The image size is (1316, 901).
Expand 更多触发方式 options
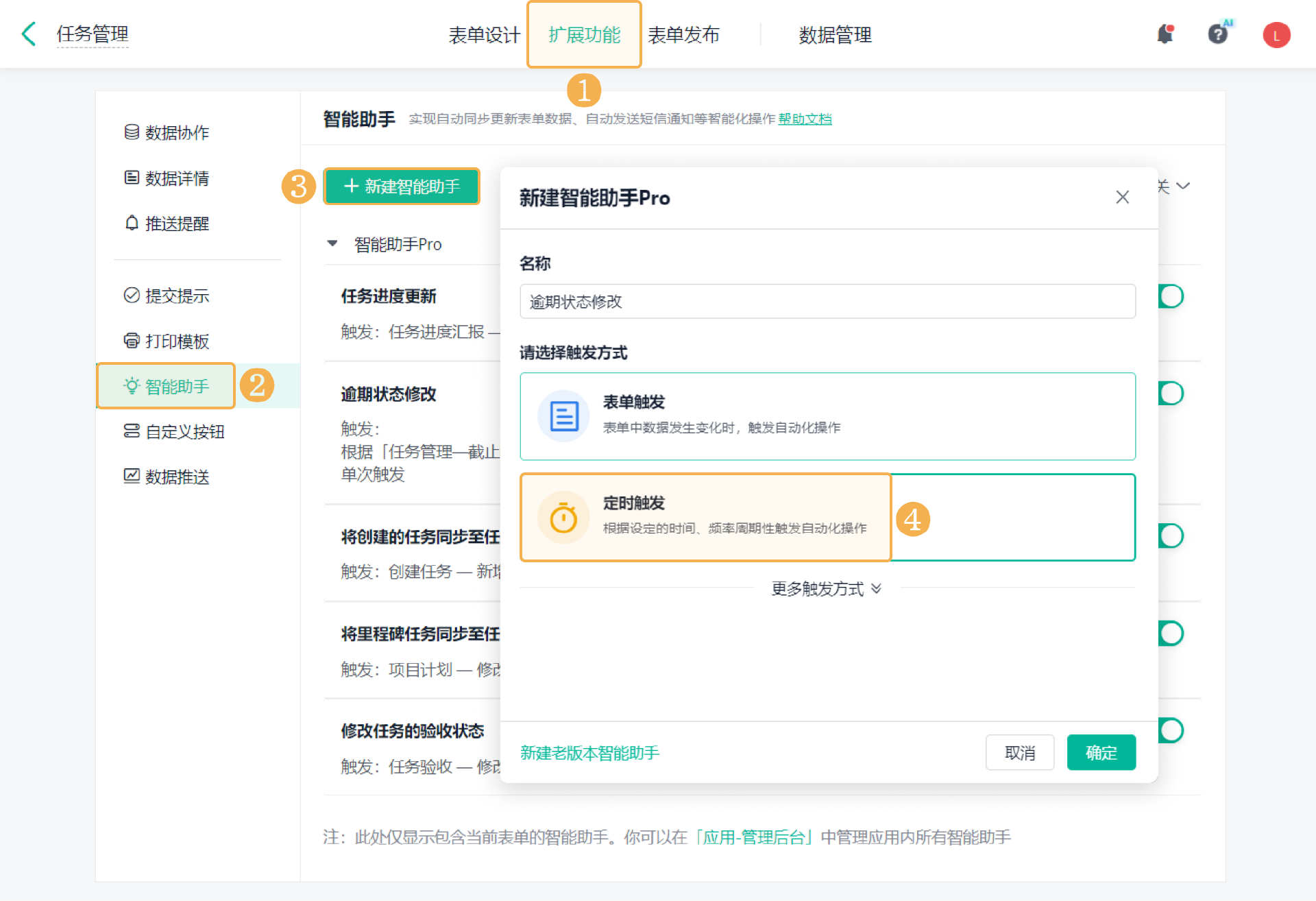tap(826, 588)
